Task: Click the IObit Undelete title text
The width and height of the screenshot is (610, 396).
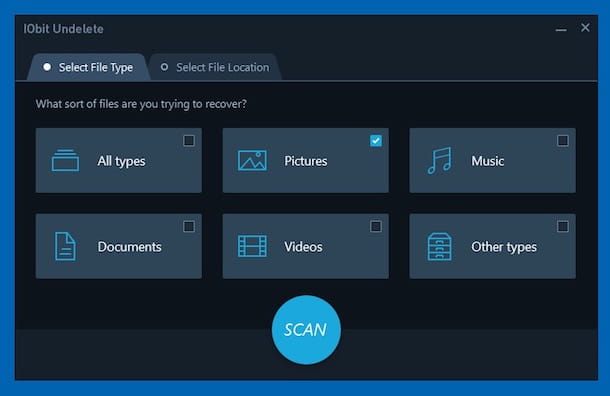Action: pyautogui.click(x=63, y=29)
